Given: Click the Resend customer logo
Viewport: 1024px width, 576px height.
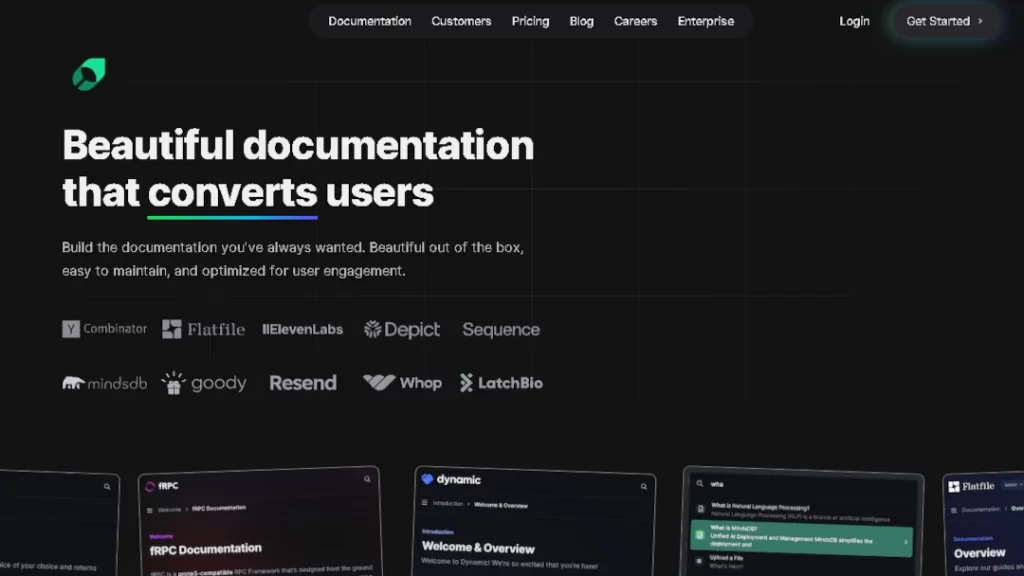Looking at the screenshot, I should 303,383.
